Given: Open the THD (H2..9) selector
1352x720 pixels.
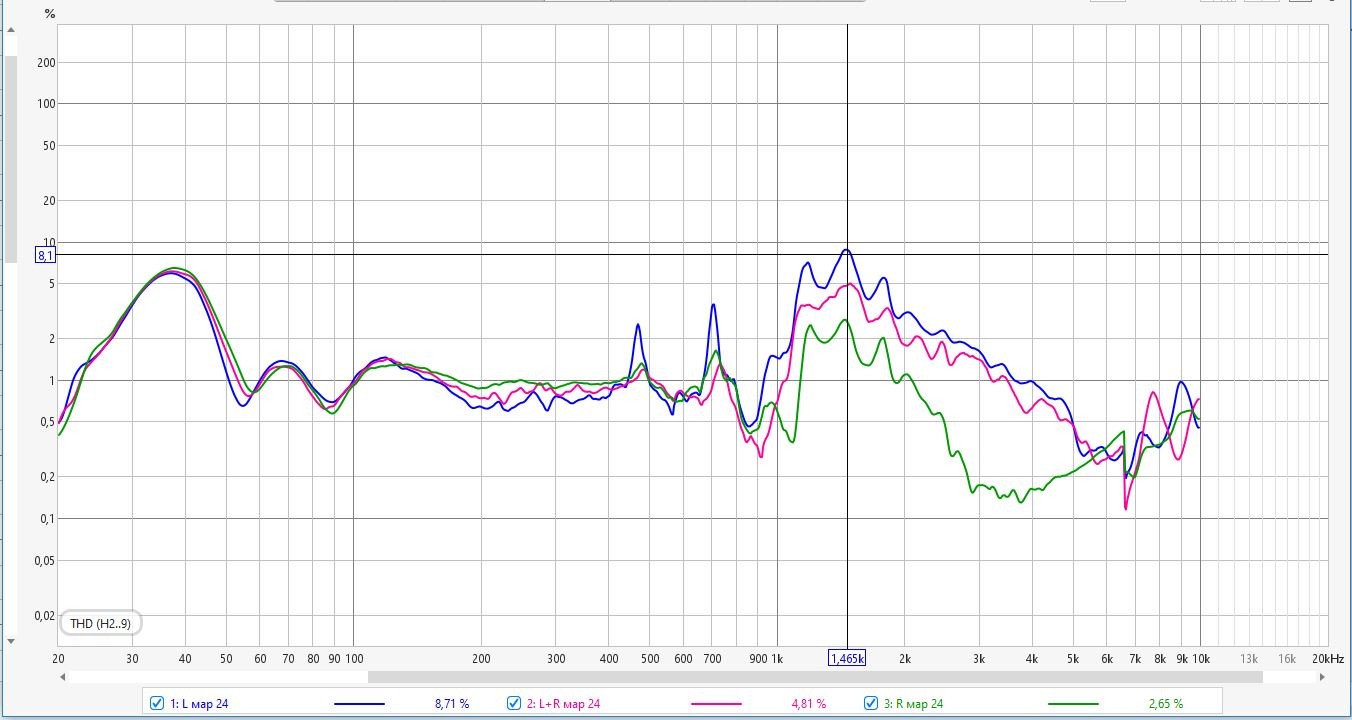Looking at the screenshot, I should [101, 623].
